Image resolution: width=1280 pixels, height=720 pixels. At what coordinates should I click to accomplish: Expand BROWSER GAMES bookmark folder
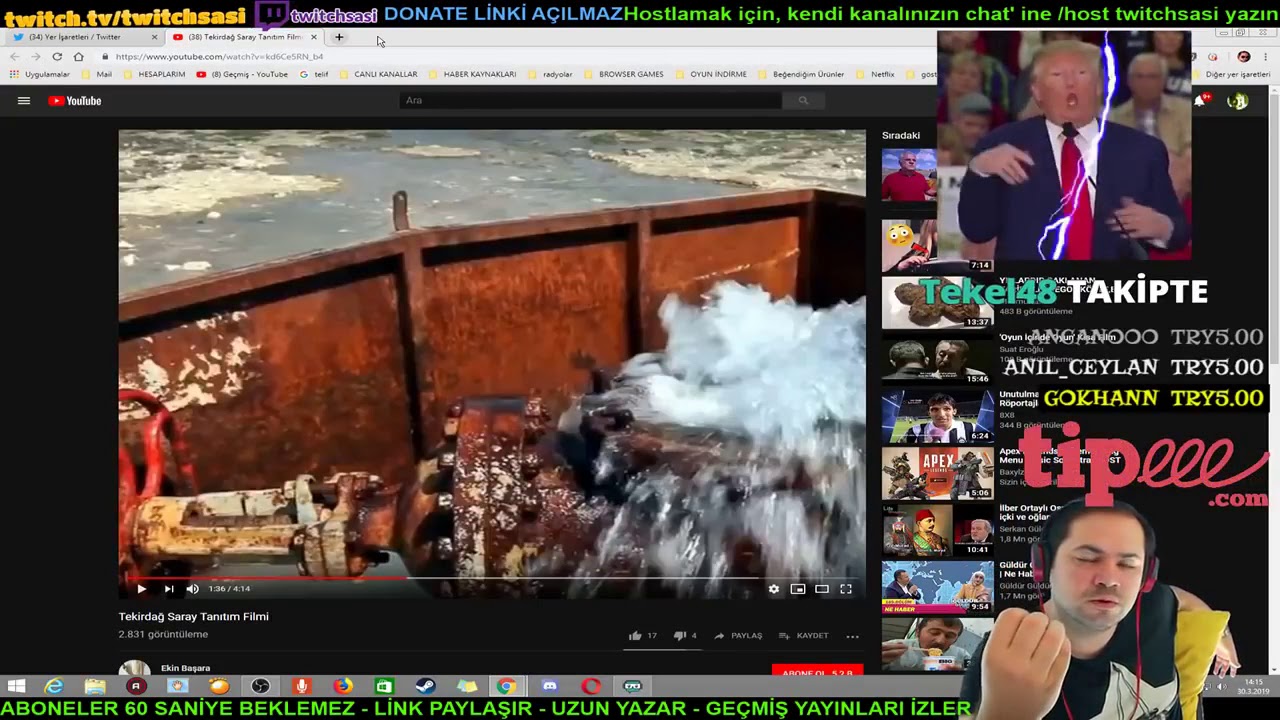click(623, 74)
